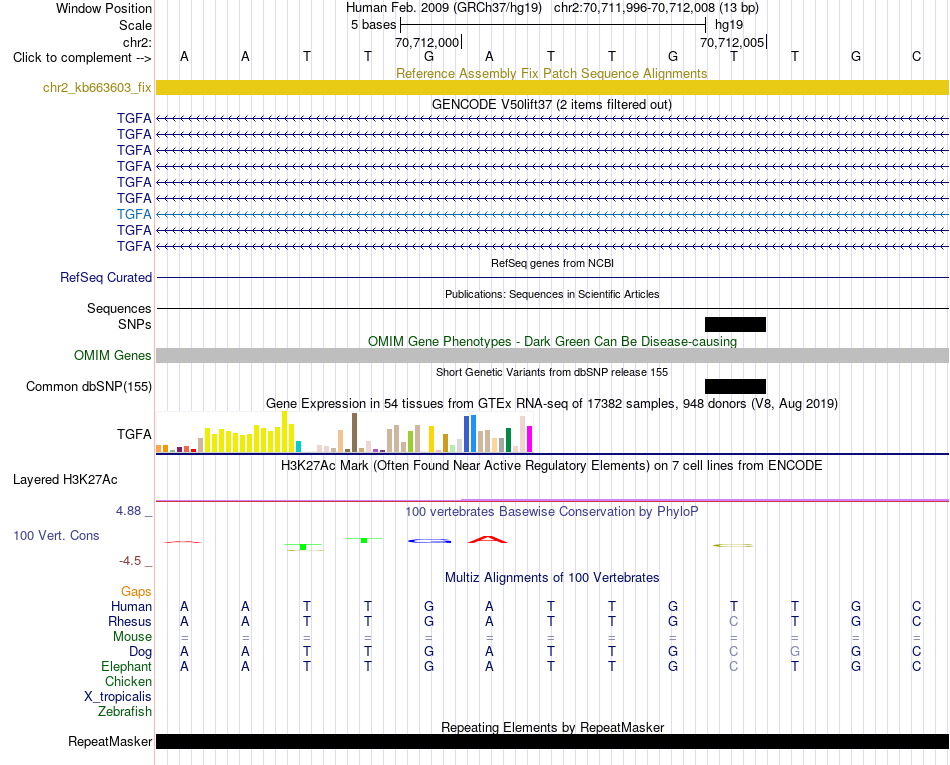The image size is (950, 765).
Task: Click the Scale label
Action: (x=135, y=25)
